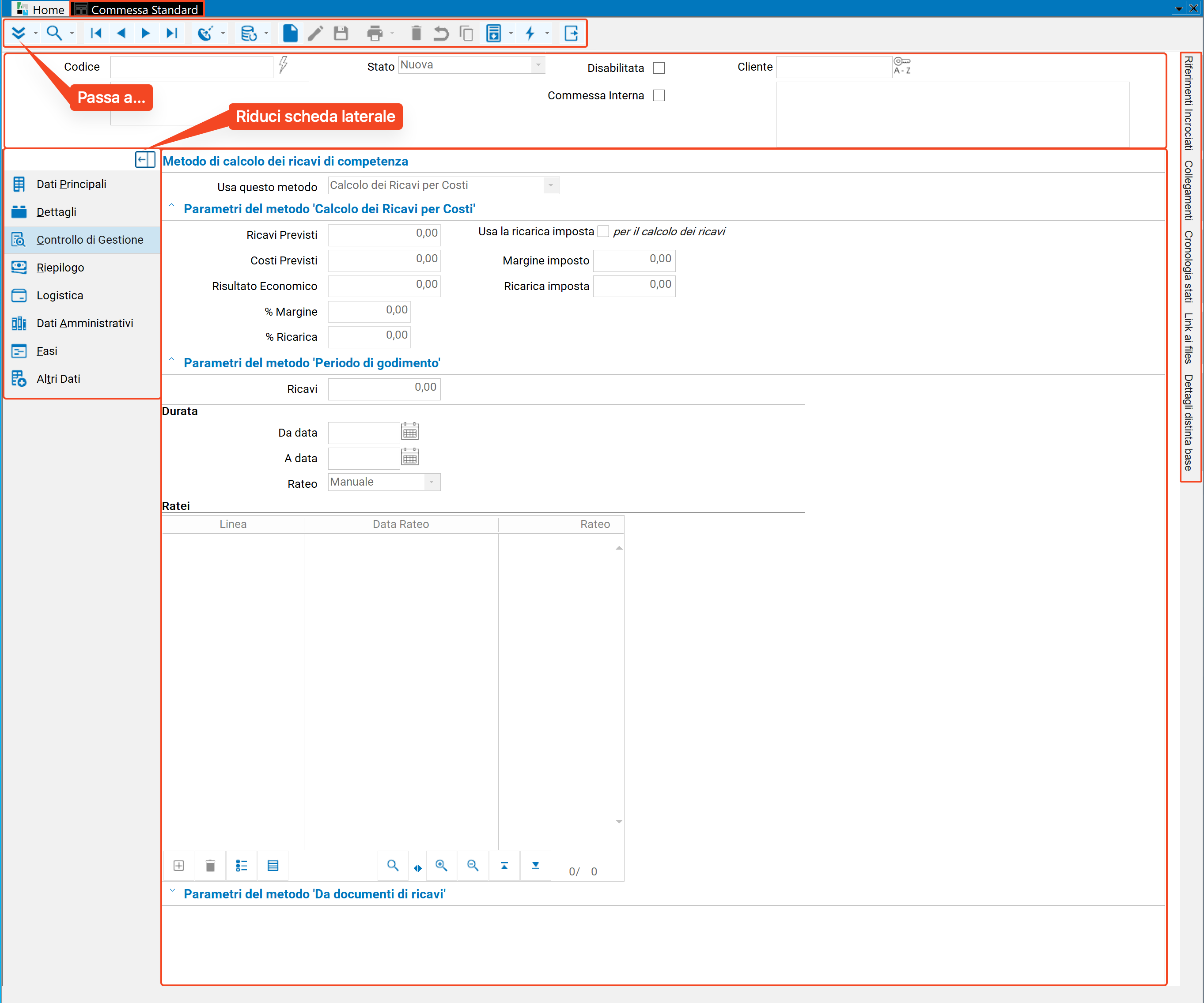This screenshot has height=1003, width=1204.
Task: Search within the Ratei grid
Action: [393, 865]
